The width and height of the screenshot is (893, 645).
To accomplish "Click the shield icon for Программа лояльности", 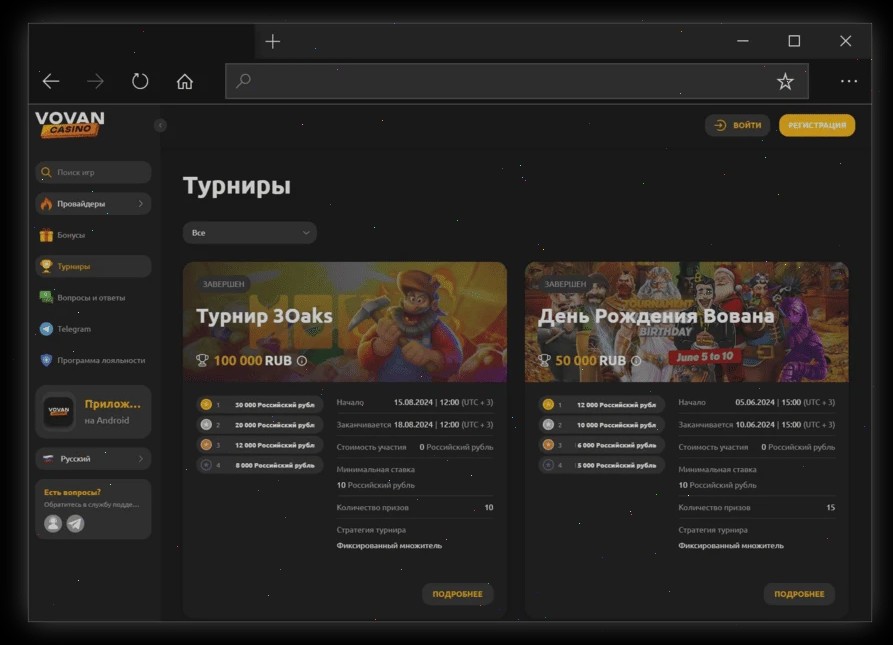I will [x=47, y=360].
